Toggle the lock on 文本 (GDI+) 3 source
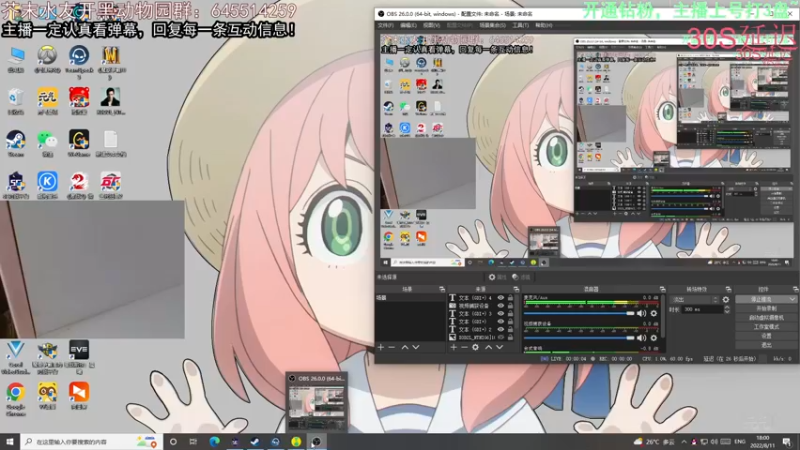 click(x=510, y=314)
